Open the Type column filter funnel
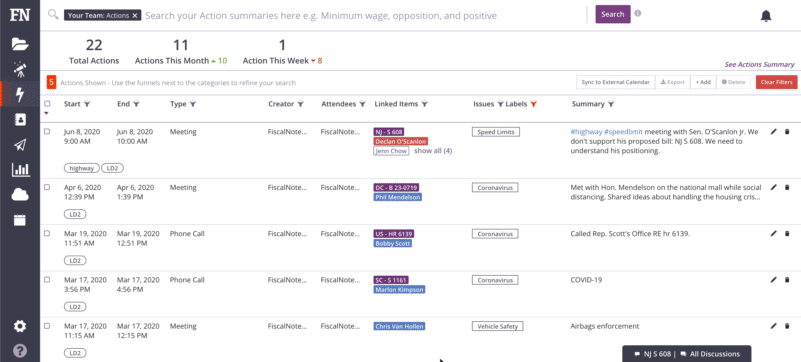Screen dimensions: 801x362 point(193,104)
